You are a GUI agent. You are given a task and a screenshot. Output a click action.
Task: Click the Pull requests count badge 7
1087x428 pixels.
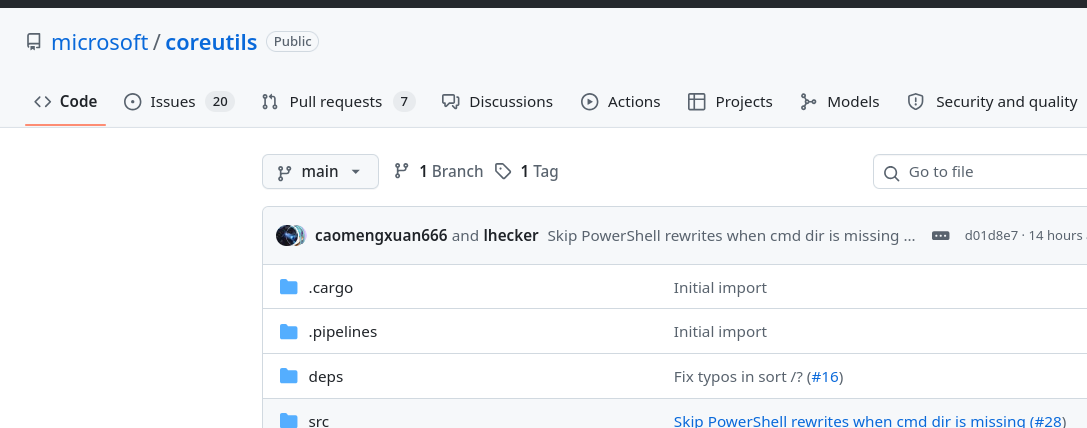[x=404, y=102]
